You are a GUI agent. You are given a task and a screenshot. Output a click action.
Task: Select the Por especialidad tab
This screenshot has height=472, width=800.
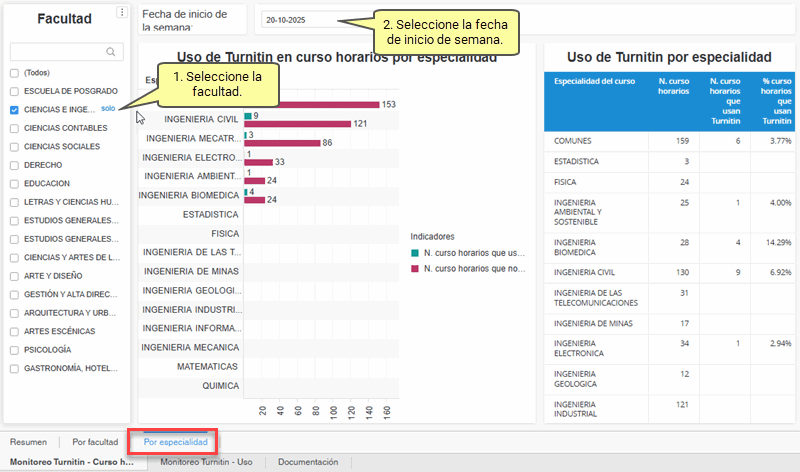click(175, 441)
